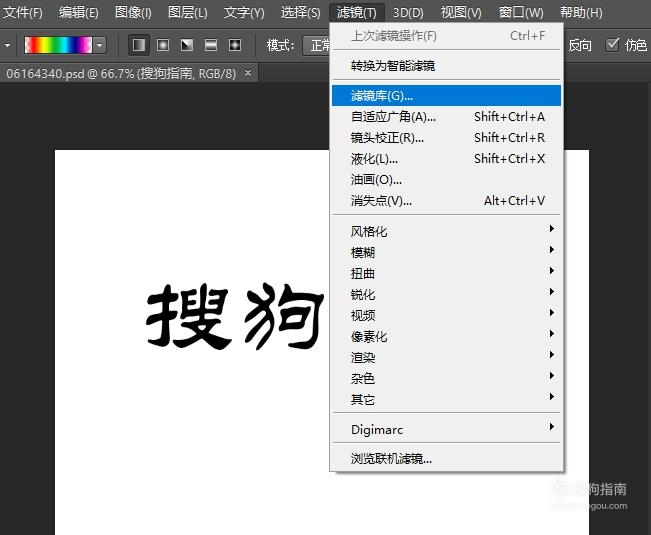This screenshot has width=651, height=535.
Task: Open the 选择(S) menu
Action: pyautogui.click(x=300, y=12)
